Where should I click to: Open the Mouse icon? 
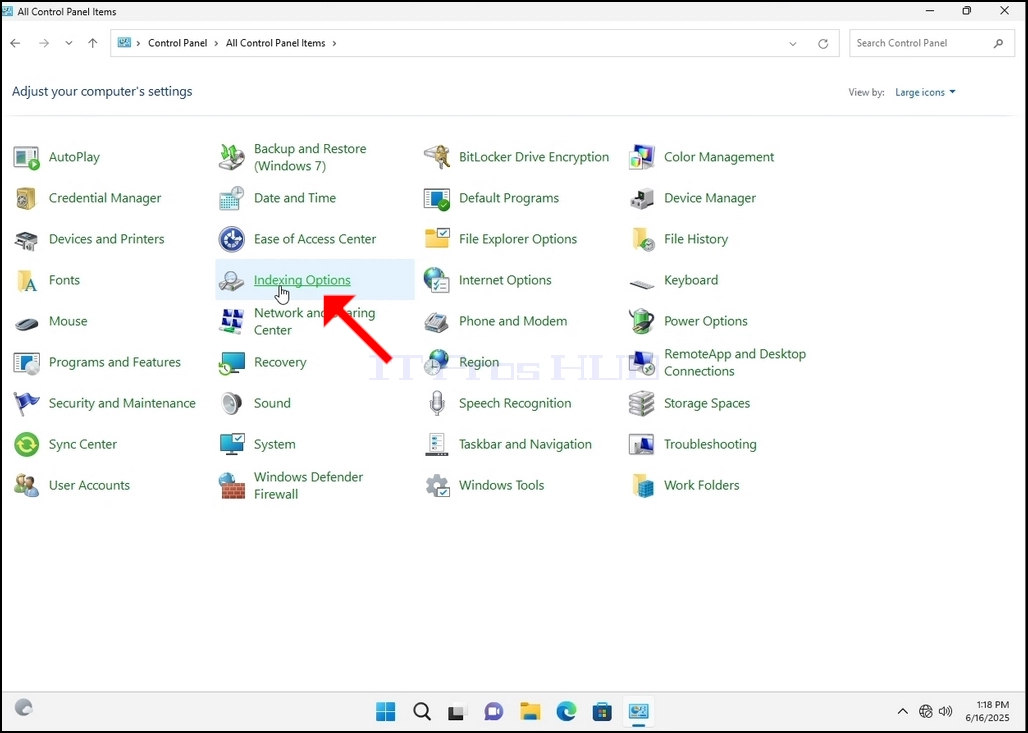click(x=26, y=323)
